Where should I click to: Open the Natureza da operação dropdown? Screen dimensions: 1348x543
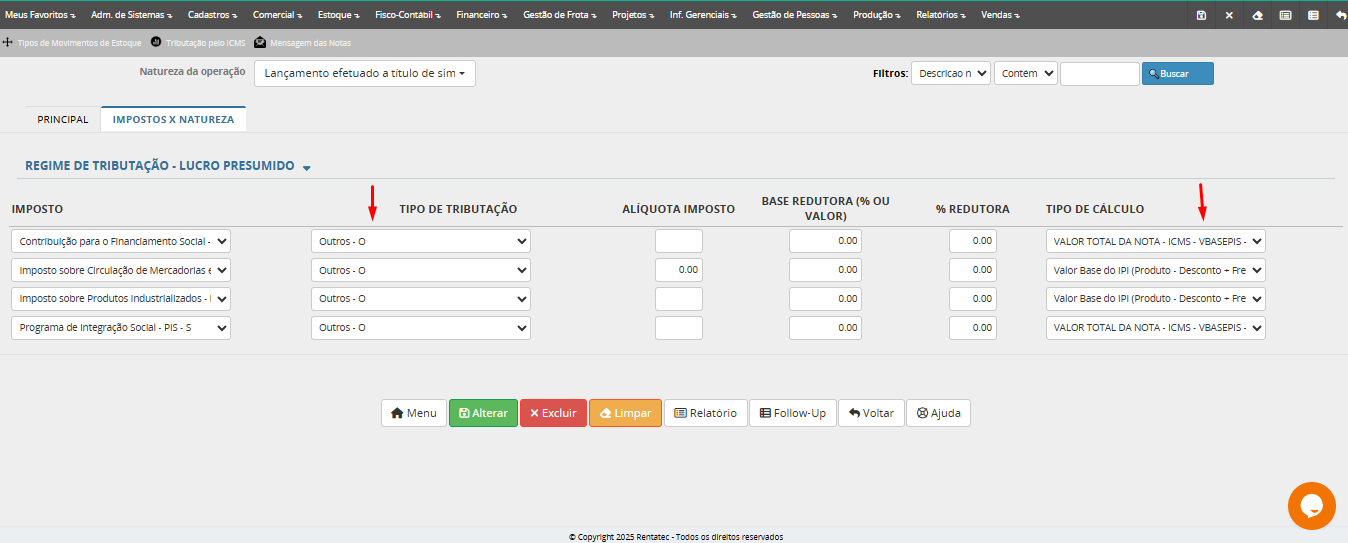(x=365, y=73)
